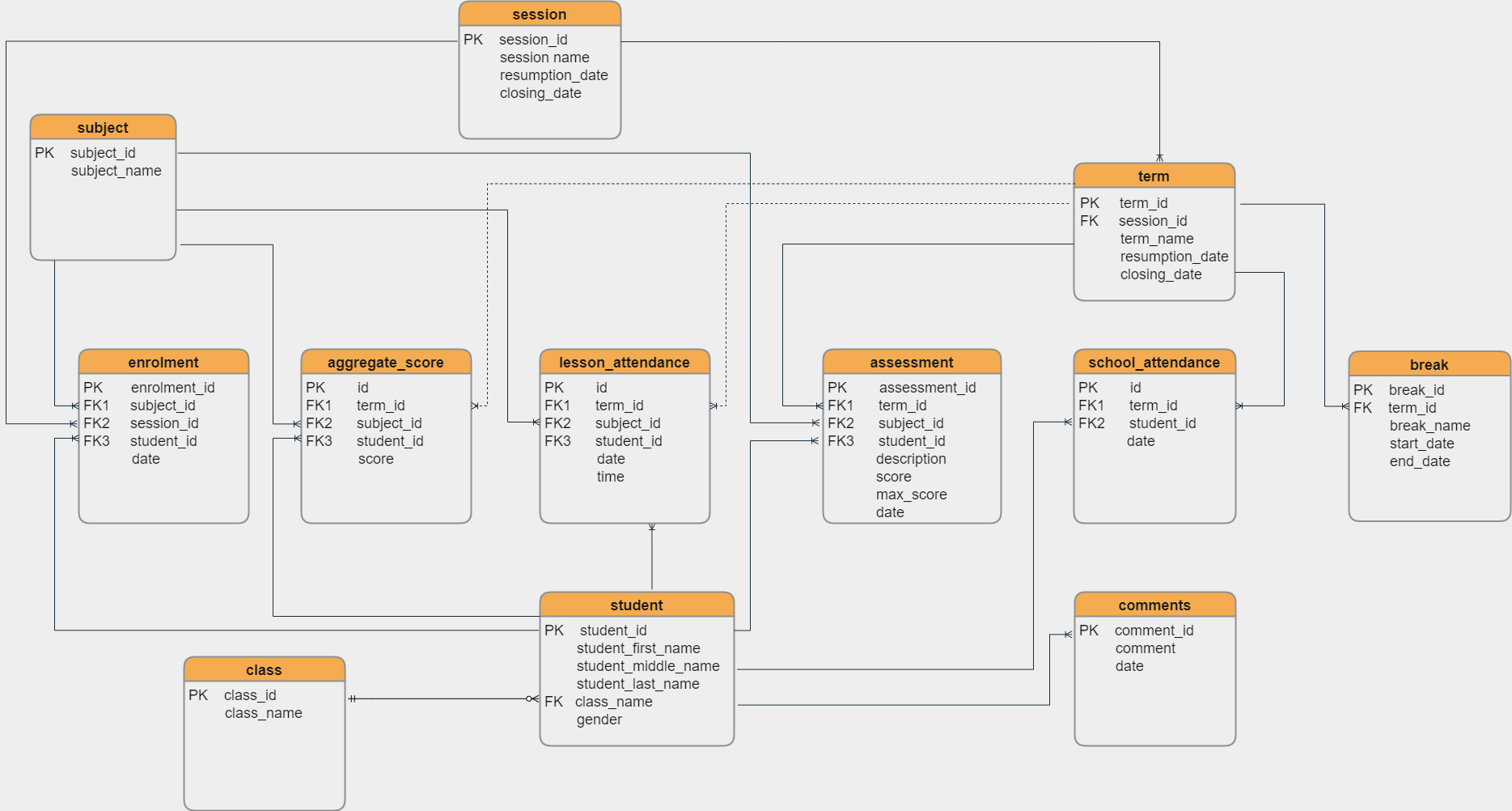The height and width of the screenshot is (811, 1512).
Task: Click the class_id field
Action: point(250,695)
